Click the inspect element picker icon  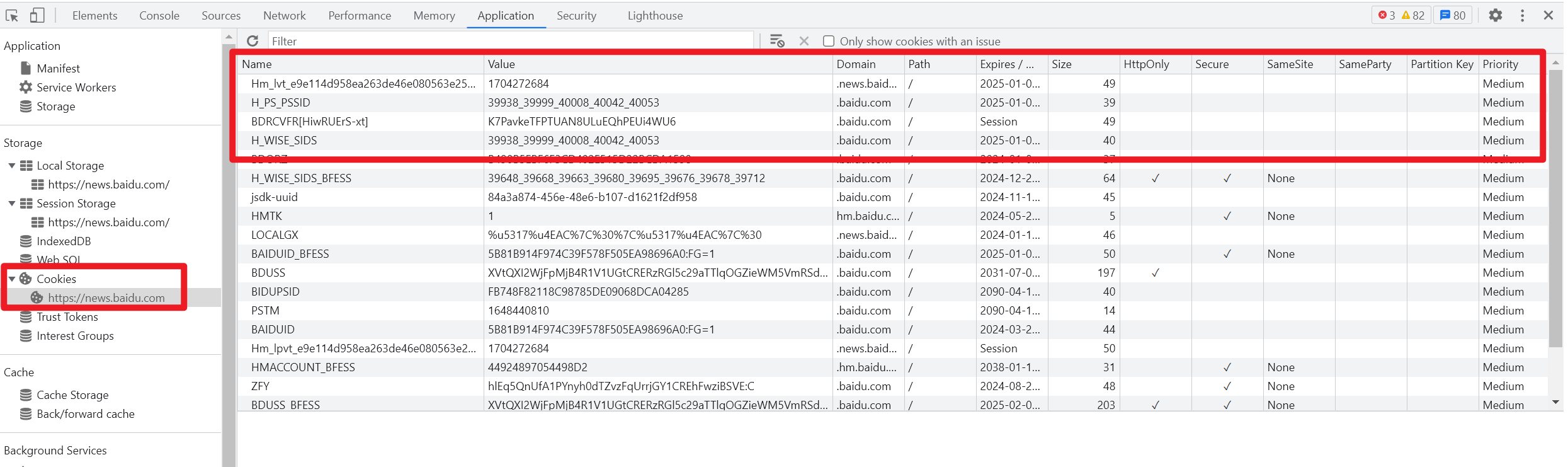pyautogui.click(x=12, y=15)
